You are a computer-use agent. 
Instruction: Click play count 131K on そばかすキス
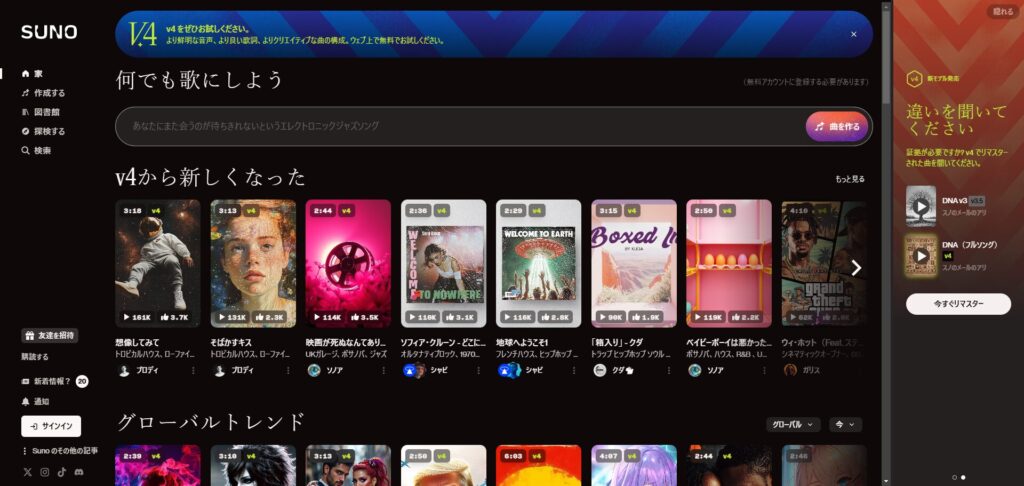232,317
